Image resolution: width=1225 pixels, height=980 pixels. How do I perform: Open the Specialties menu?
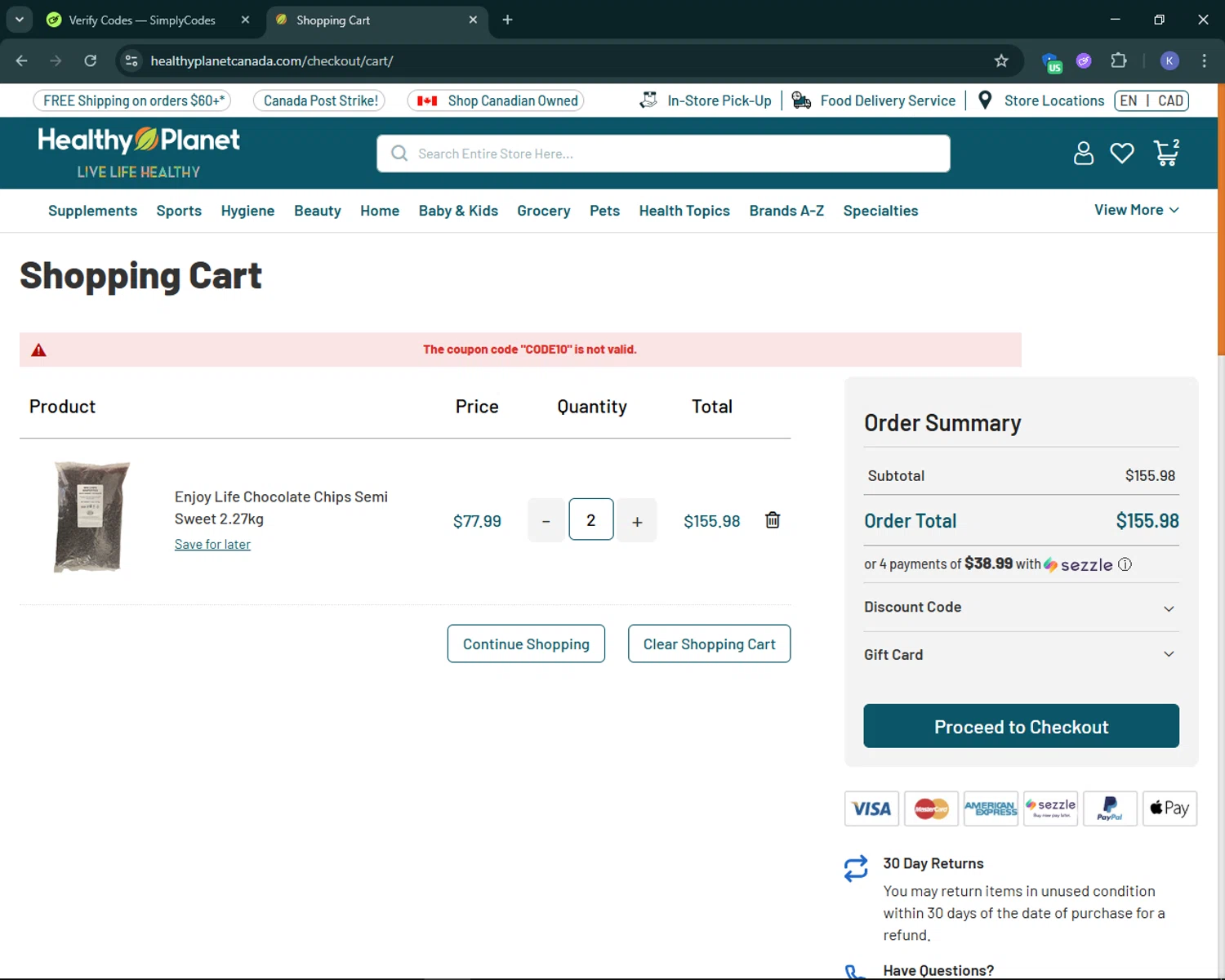(x=880, y=211)
